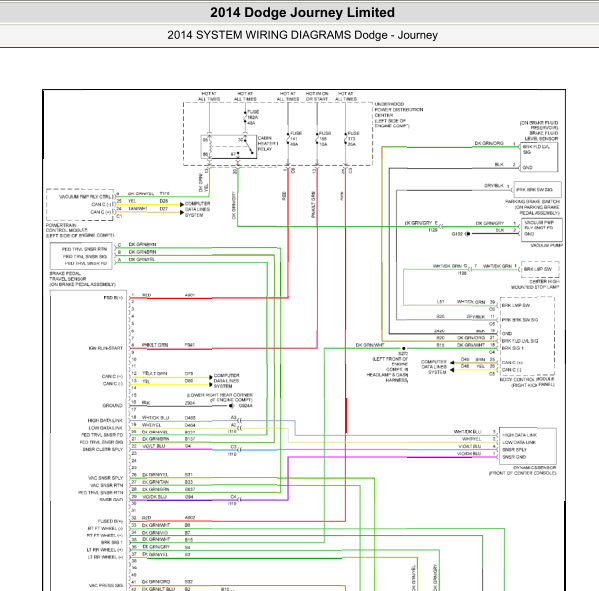Click the 'S272' splice label

coord(403,354)
